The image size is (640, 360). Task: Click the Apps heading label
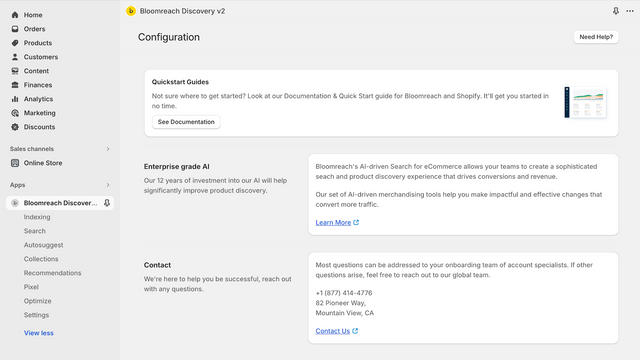18,185
